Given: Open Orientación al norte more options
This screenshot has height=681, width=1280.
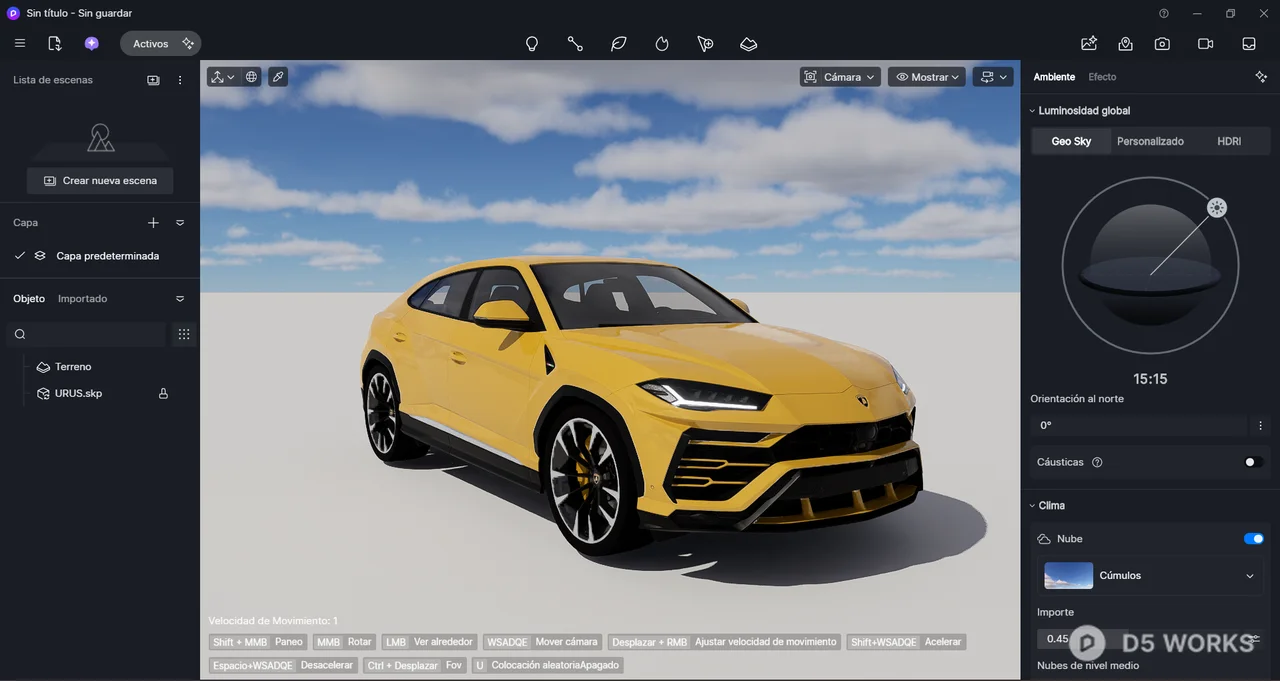Looking at the screenshot, I should [x=1260, y=426].
